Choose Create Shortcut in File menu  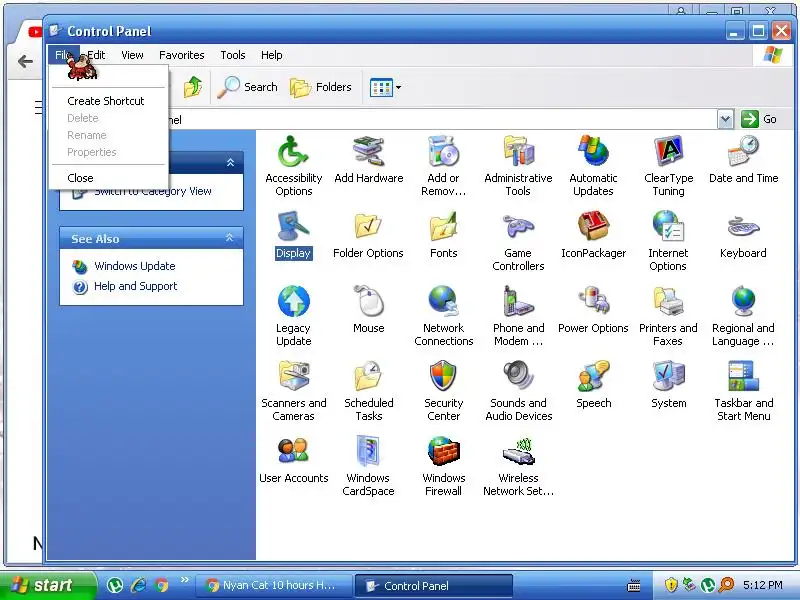click(x=109, y=101)
